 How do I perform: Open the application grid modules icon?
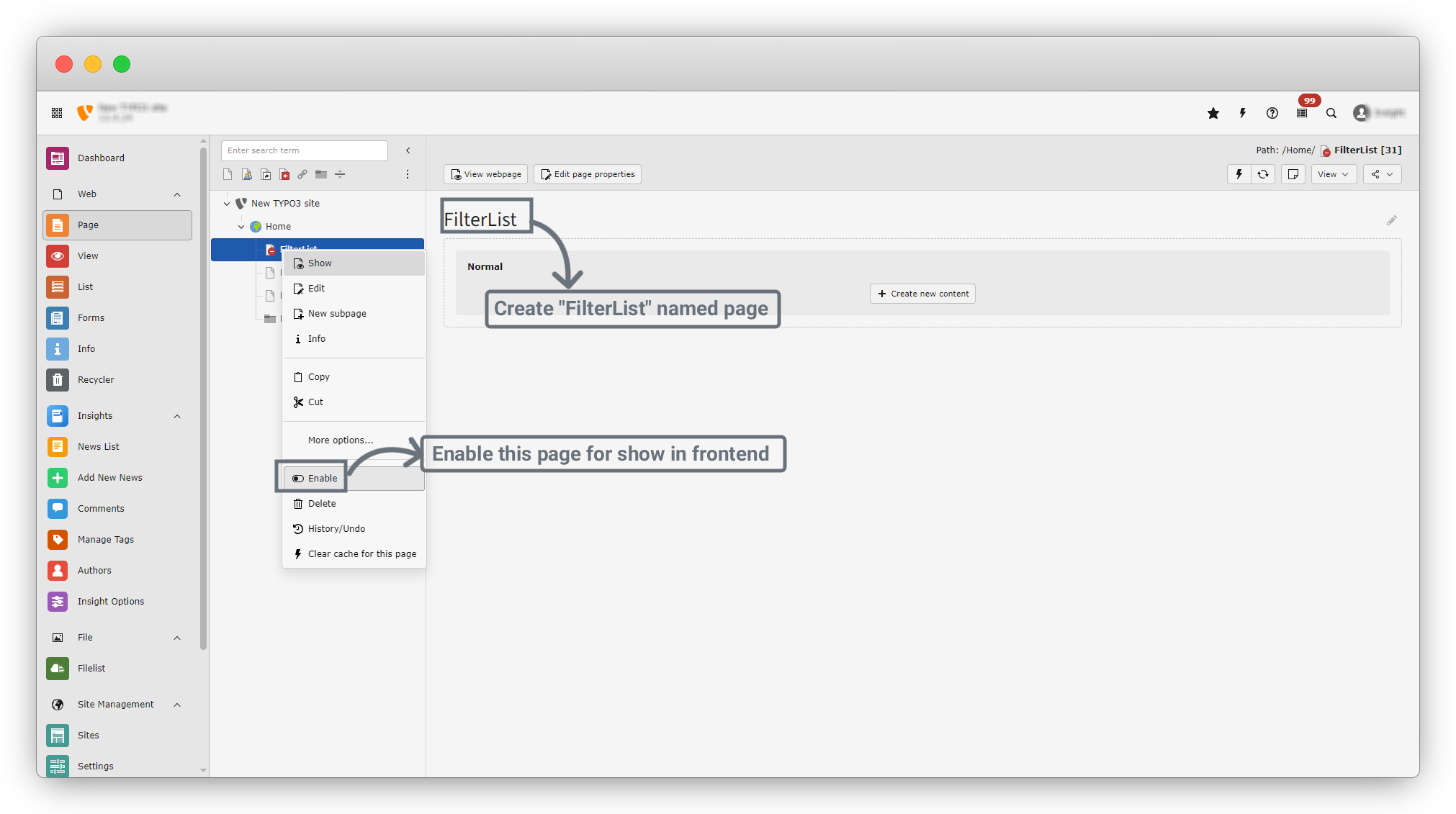tap(57, 113)
